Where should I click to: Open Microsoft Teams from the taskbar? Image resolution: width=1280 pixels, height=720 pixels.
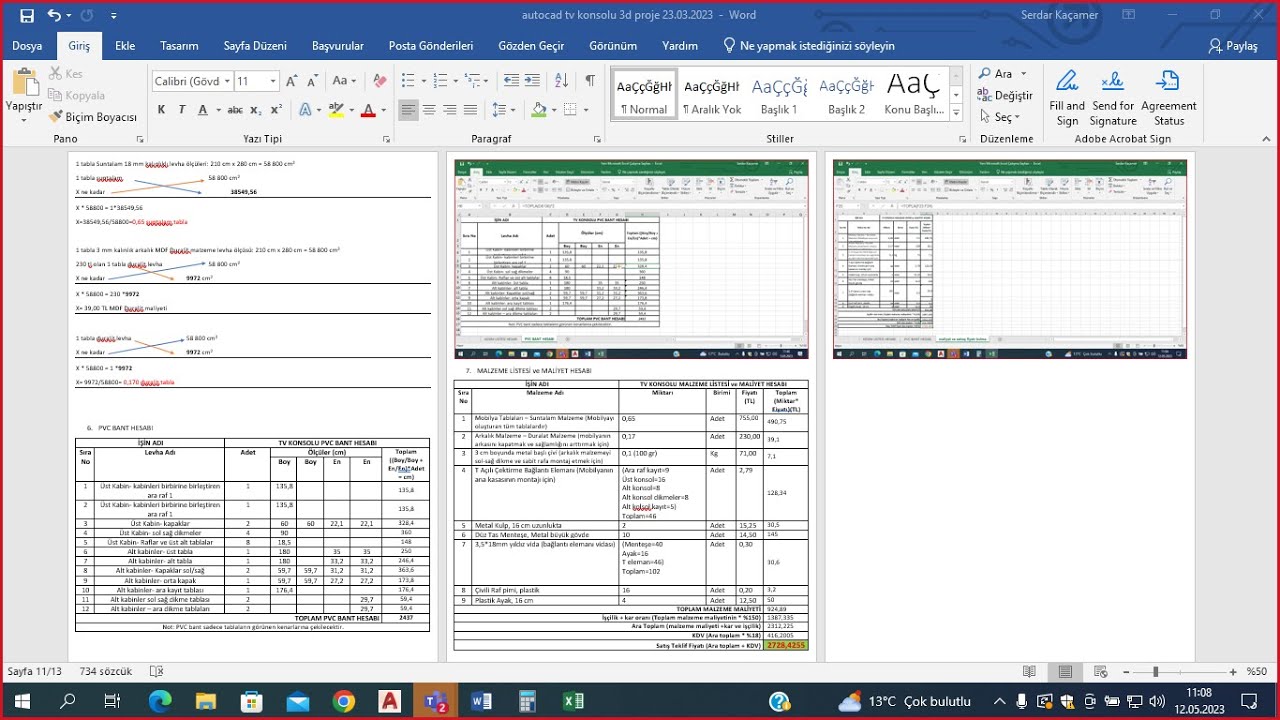click(x=435, y=701)
